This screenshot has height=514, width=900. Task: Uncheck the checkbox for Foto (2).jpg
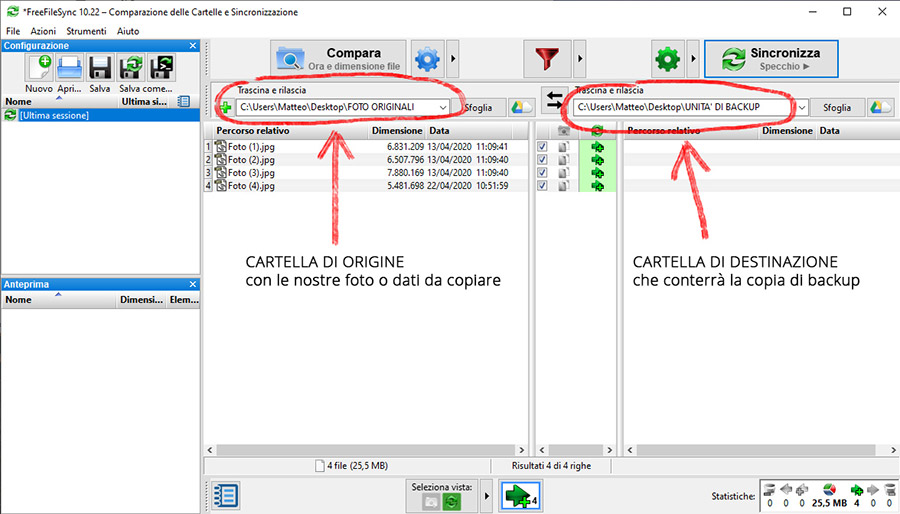[x=542, y=160]
